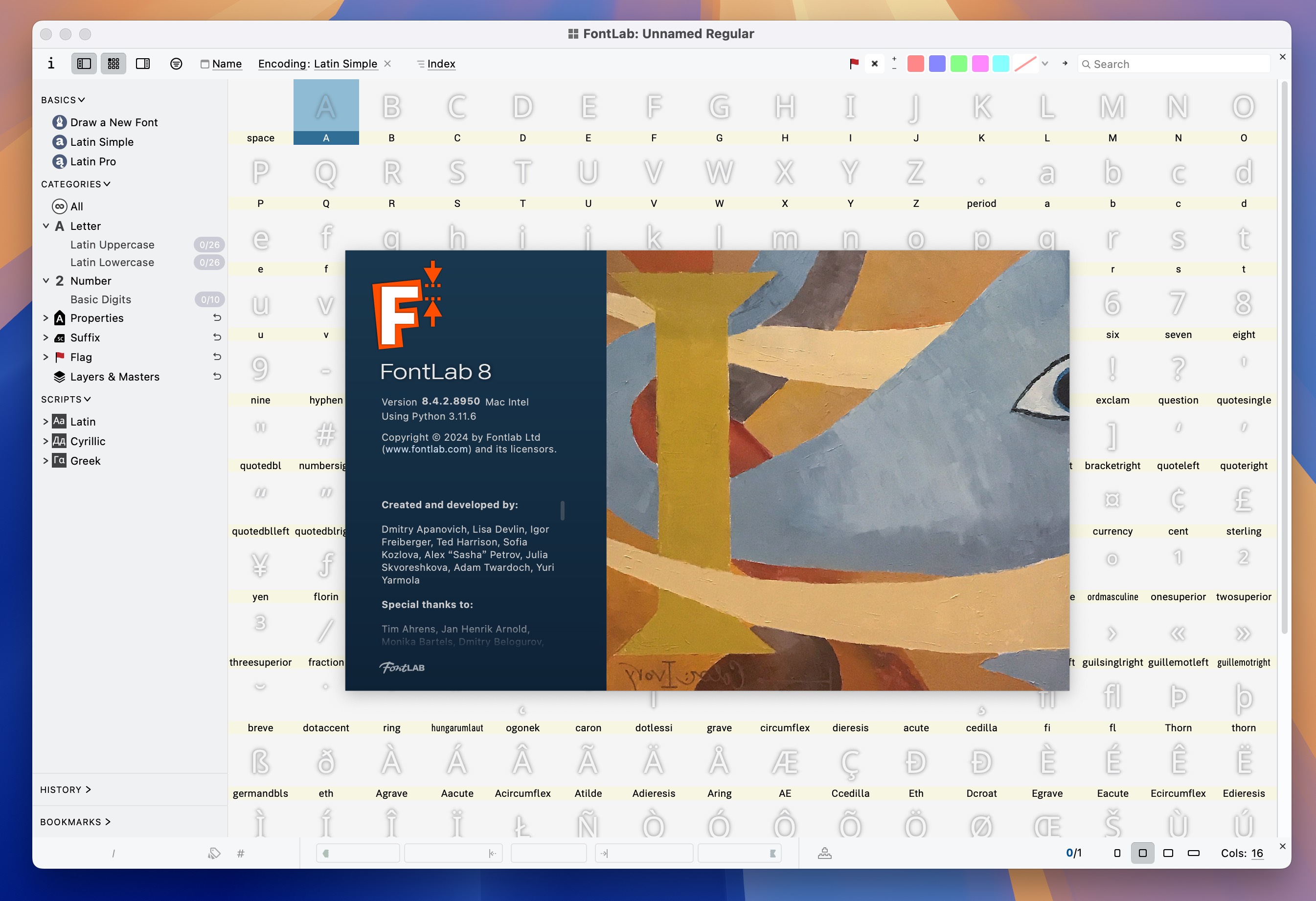The image size is (1316, 901).
Task: Select Latin Simple in Basics
Action: pos(93,142)
